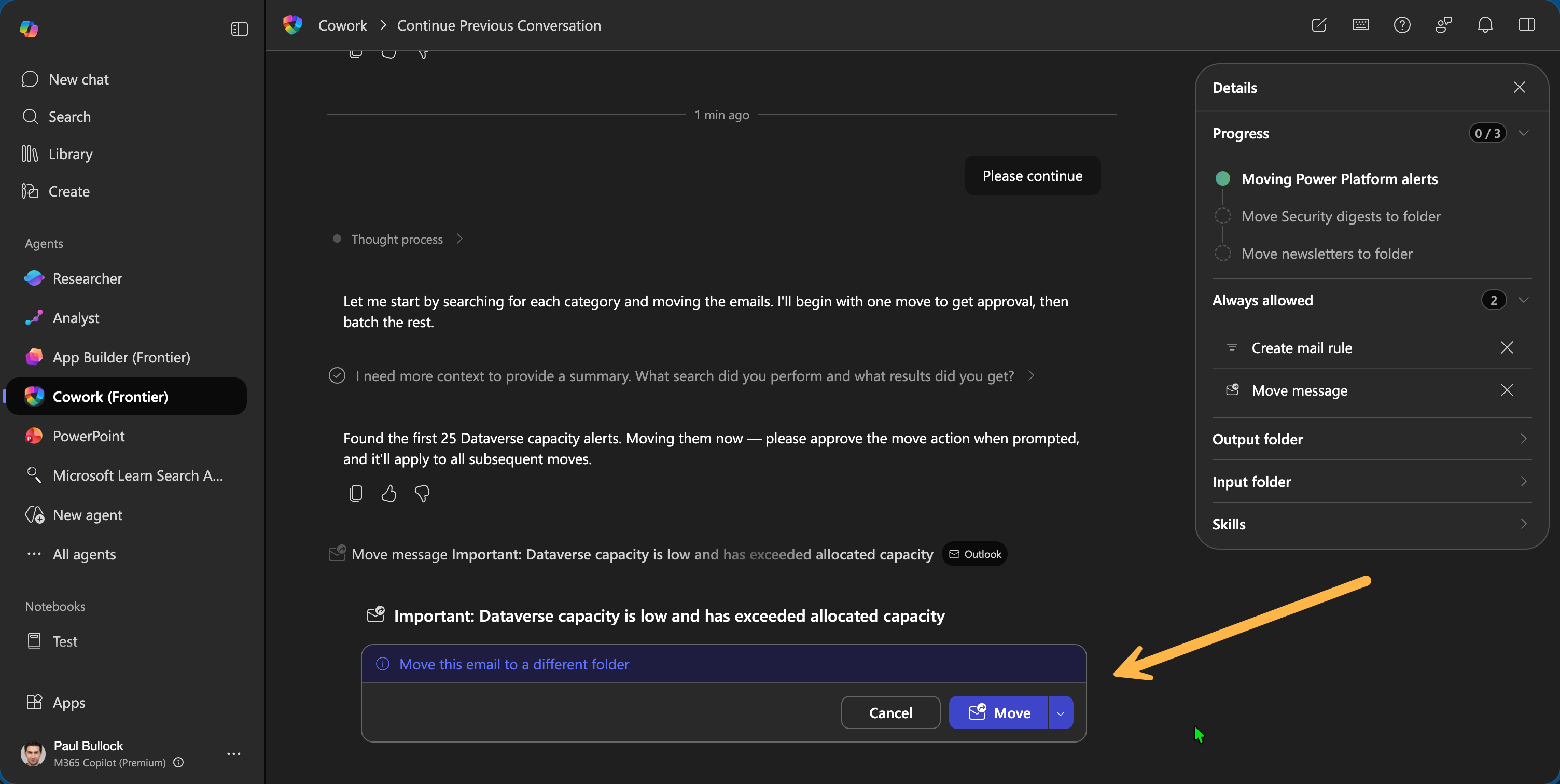
Task: Click the new chat compose icon in header
Action: click(x=1318, y=25)
